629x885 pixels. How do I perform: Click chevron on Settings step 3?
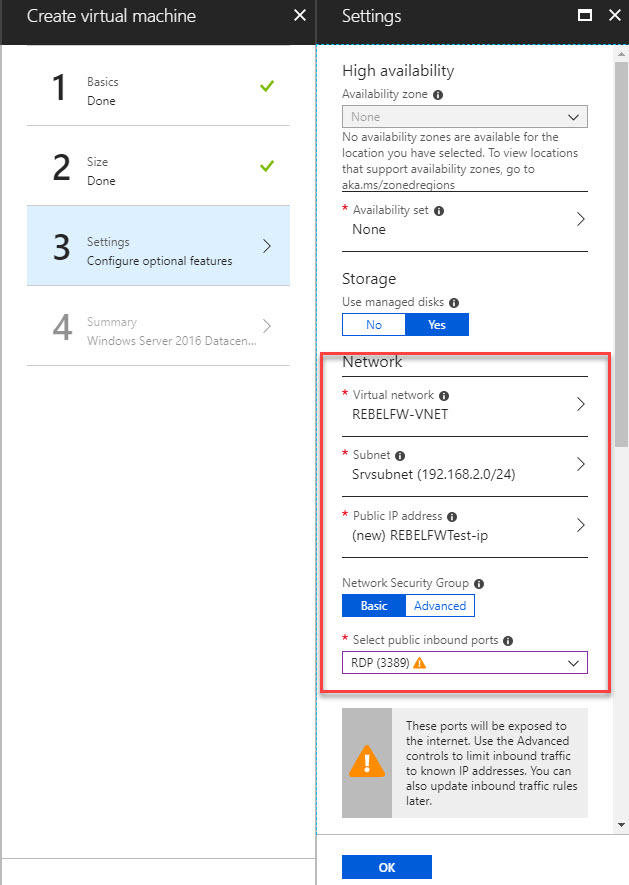point(267,246)
